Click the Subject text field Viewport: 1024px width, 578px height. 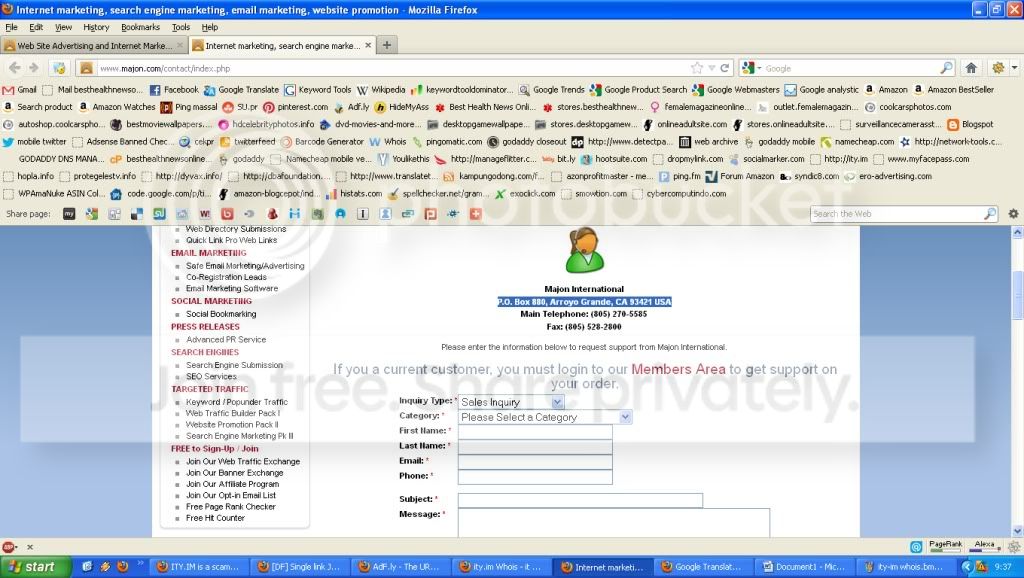pyautogui.click(x=580, y=500)
